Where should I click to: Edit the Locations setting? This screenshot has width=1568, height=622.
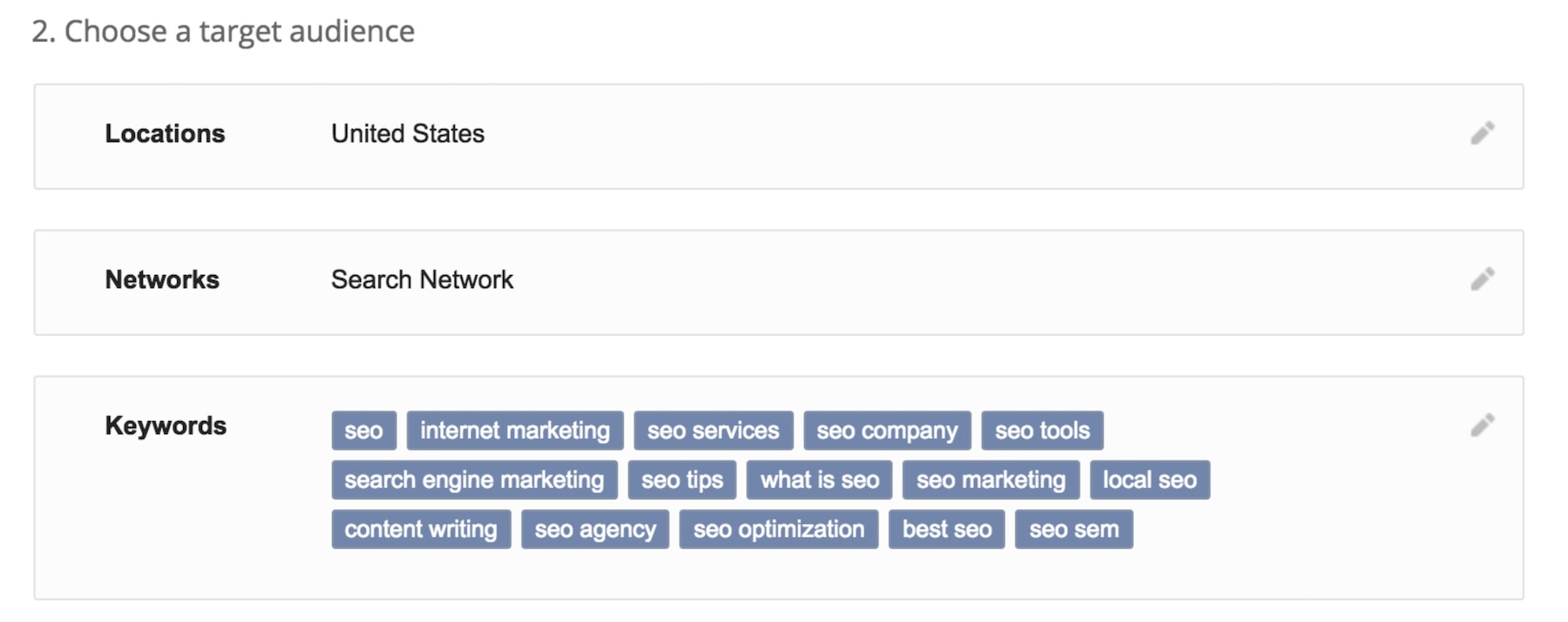pos(1482,134)
